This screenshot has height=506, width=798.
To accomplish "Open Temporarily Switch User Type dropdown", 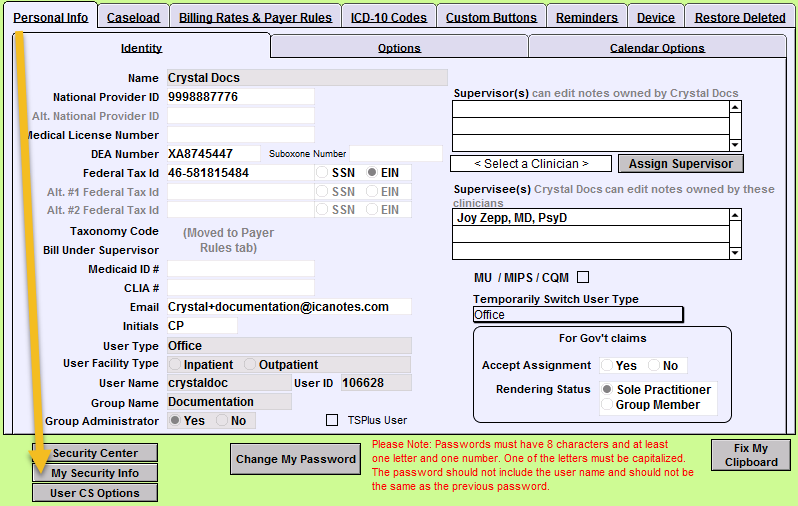I will (577, 315).
